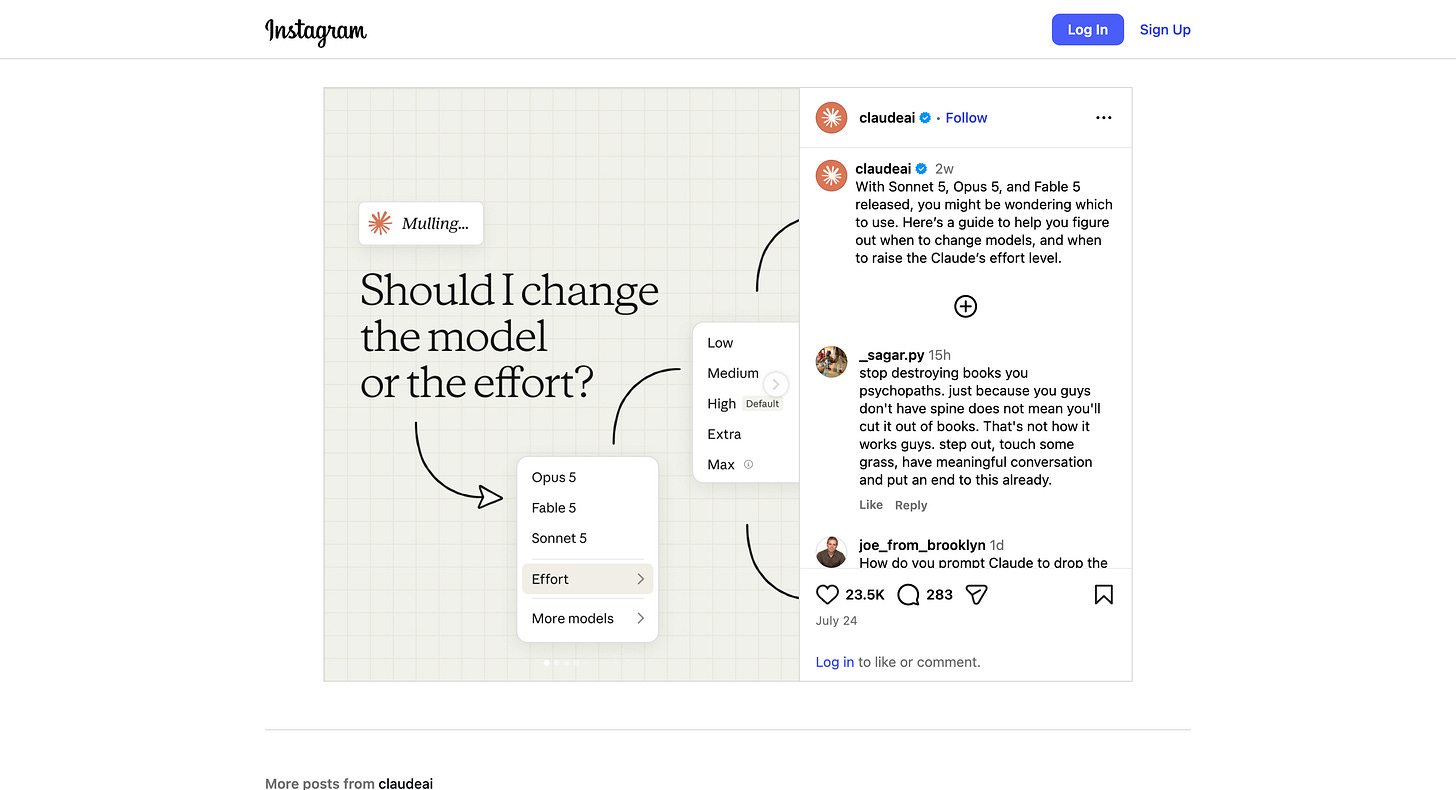Click the Log In button
The image size is (1456, 790).
(x=1088, y=30)
